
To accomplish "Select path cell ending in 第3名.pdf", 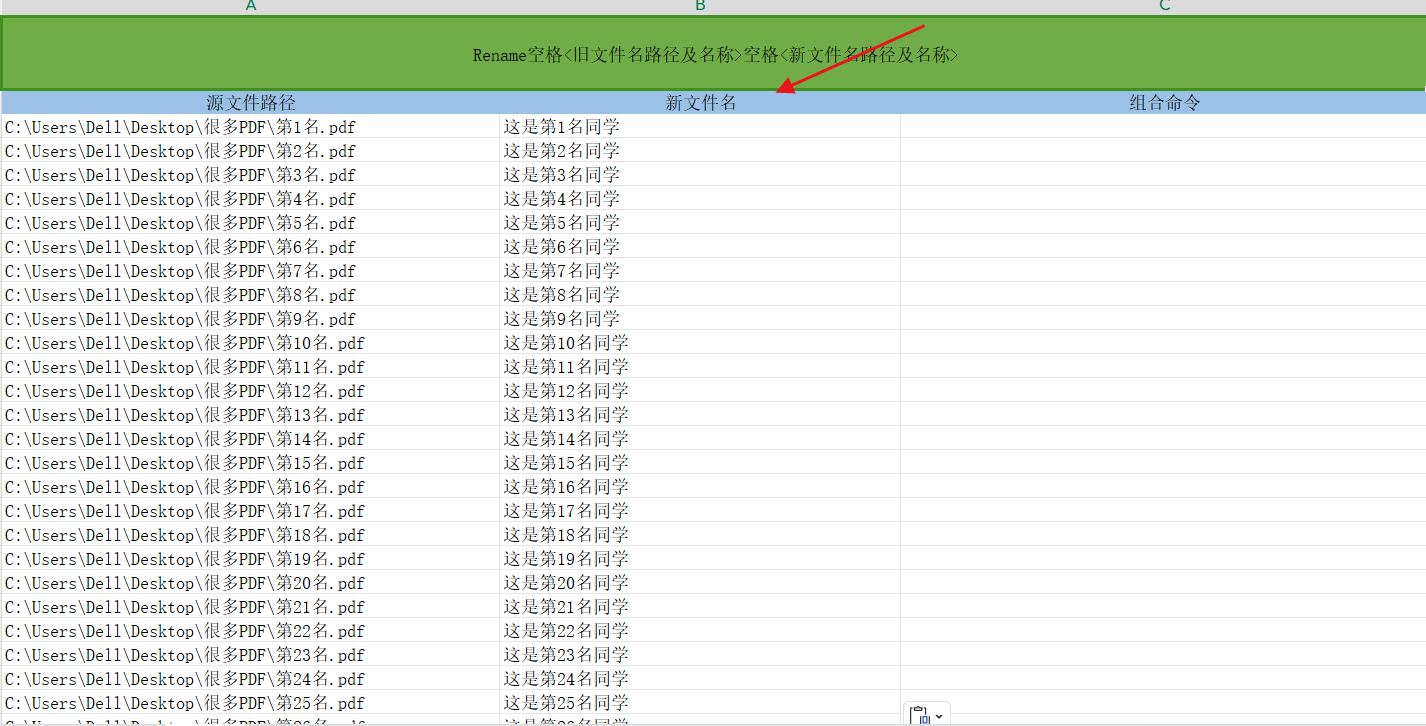I will pyautogui.click(x=251, y=175).
